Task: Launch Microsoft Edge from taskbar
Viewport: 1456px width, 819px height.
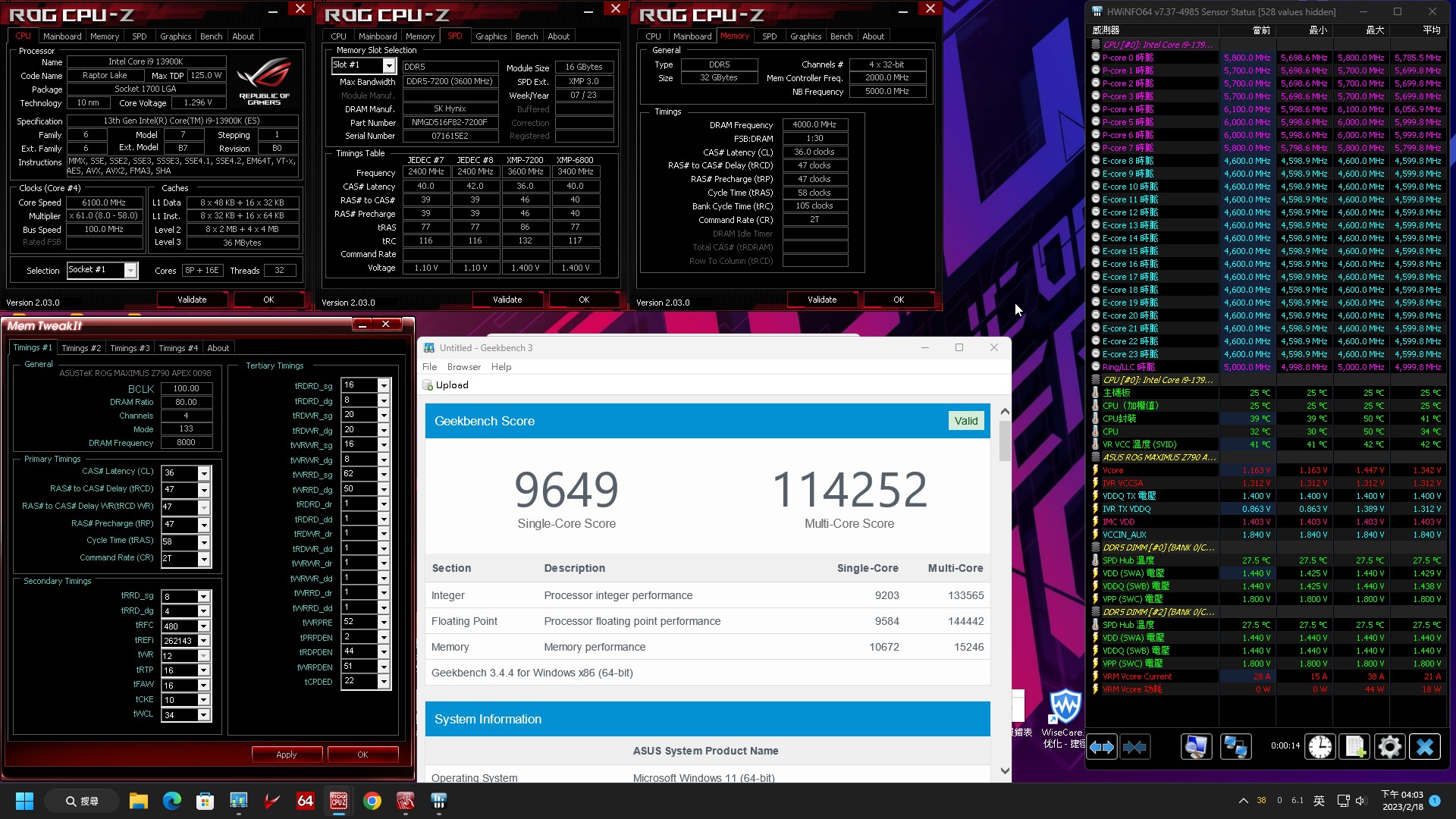Action: 172,801
